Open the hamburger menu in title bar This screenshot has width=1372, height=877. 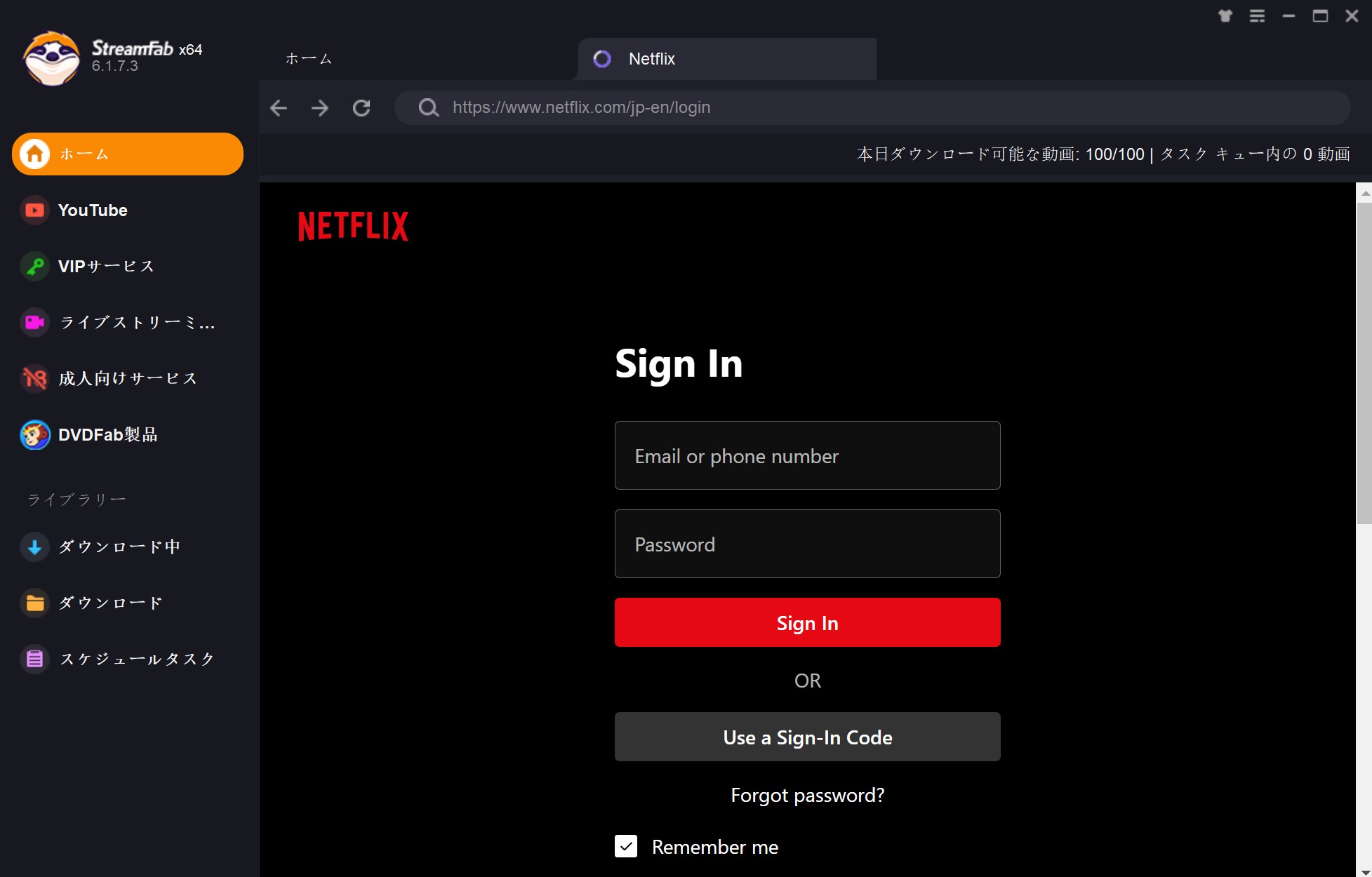(x=1257, y=16)
